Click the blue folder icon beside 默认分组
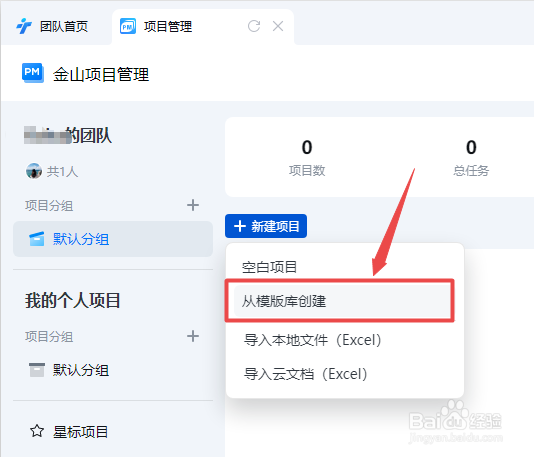The height and width of the screenshot is (457, 534). click(x=37, y=239)
